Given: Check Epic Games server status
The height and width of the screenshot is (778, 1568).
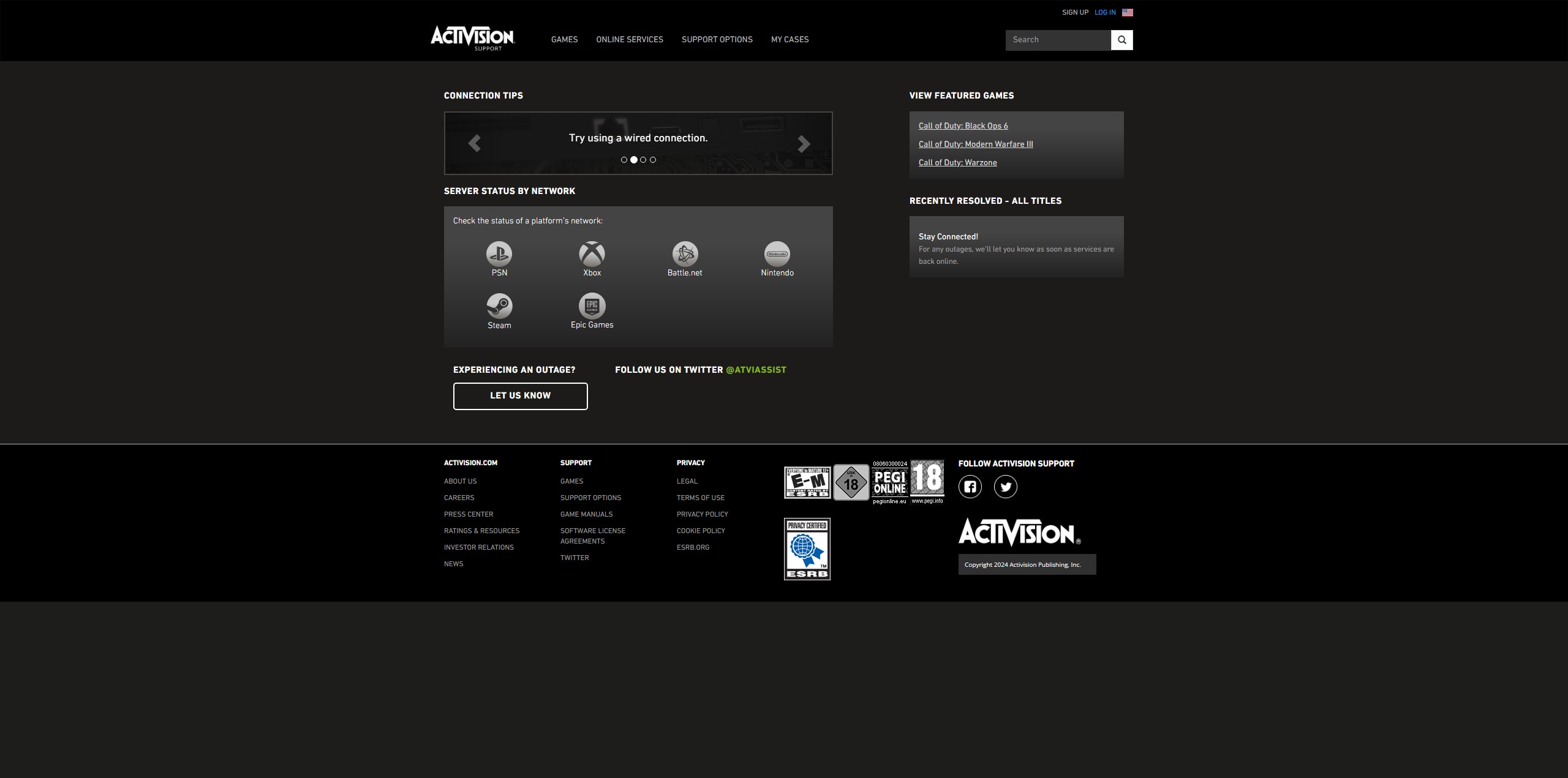Looking at the screenshot, I should pos(591,305).
